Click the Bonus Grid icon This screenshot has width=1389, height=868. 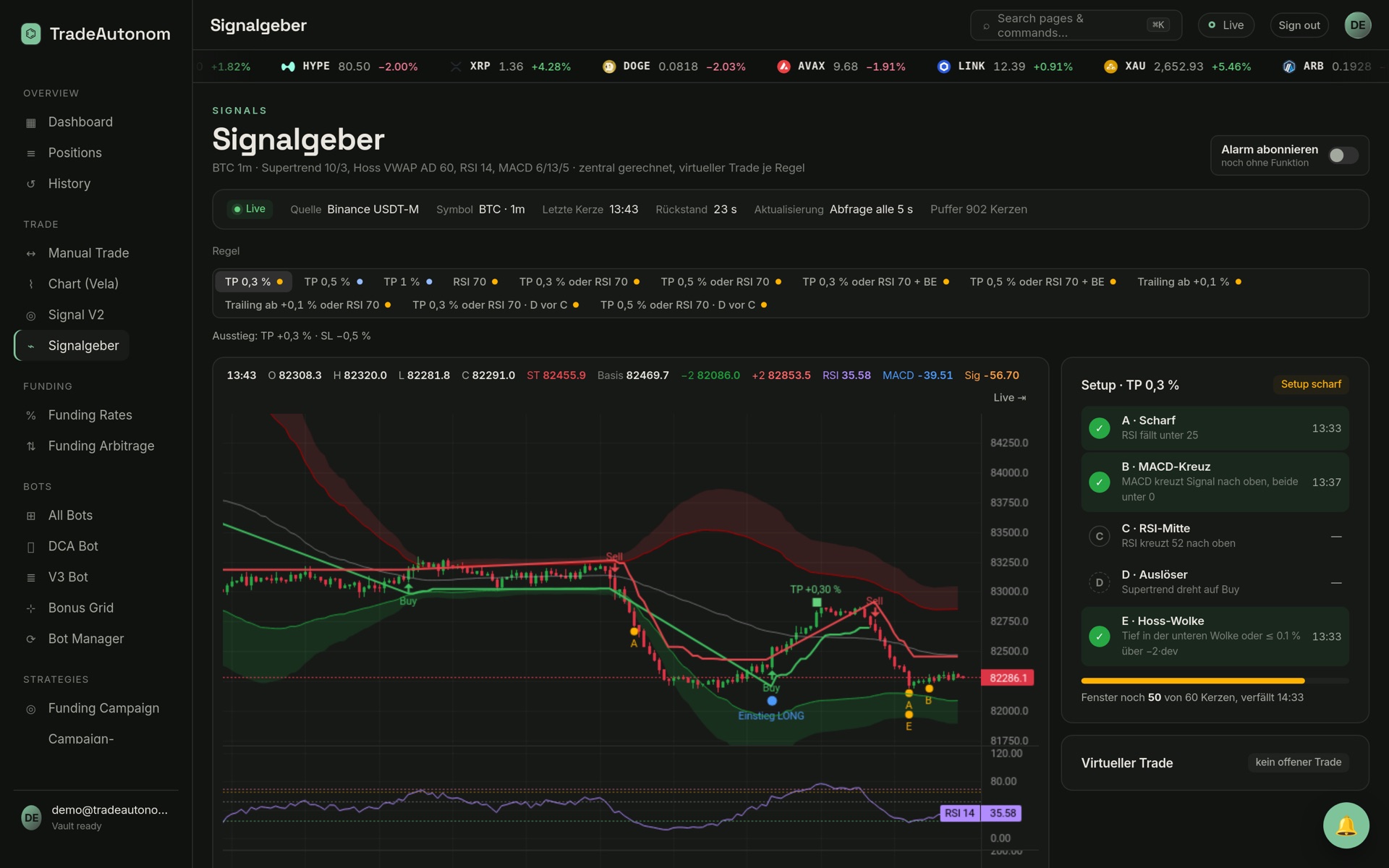[x=30, y=608]
